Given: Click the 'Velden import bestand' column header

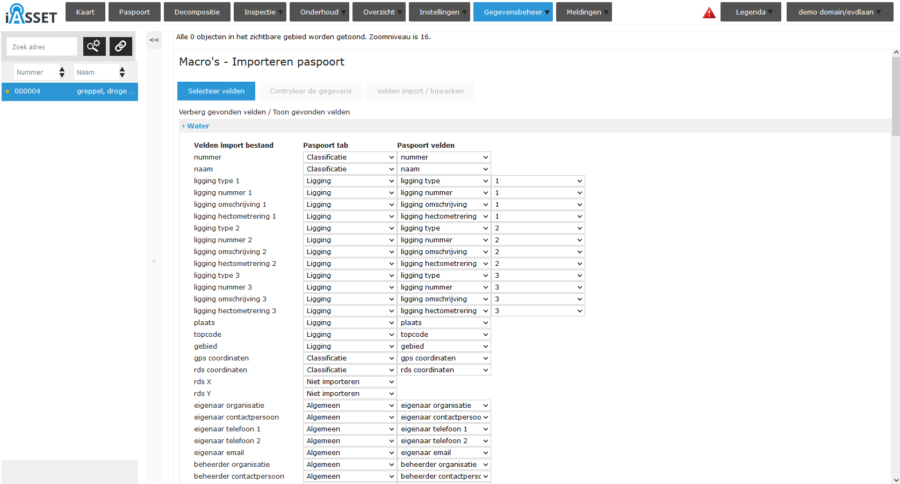Looking at the screenshot, I should click(x=234, y=145).
